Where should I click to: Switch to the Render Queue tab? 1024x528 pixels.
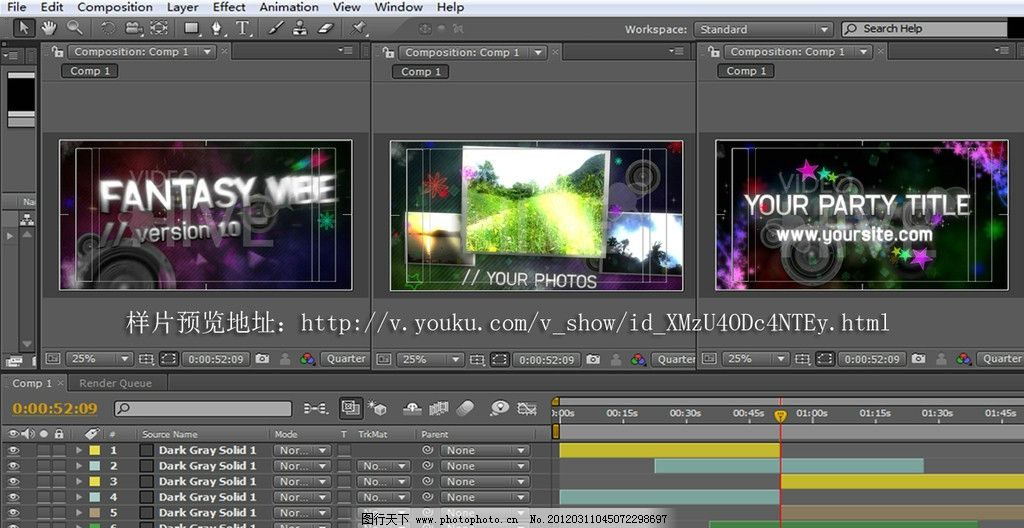[115, 383]
